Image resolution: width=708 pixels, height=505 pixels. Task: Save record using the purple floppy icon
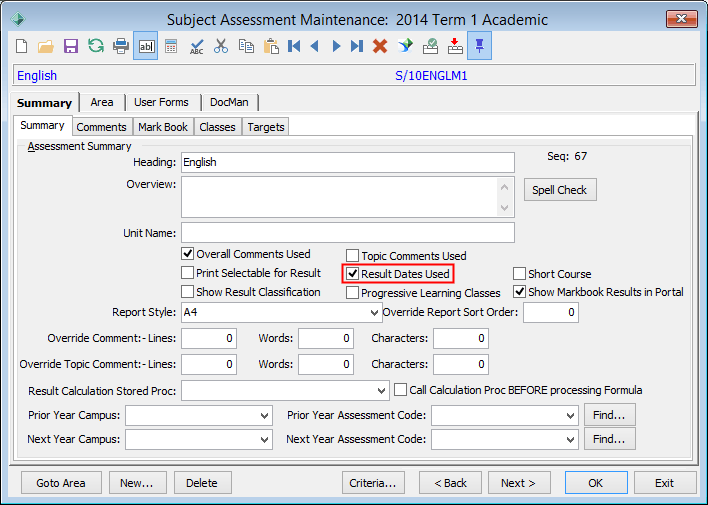pyautogui.click(x=71, y=46)
